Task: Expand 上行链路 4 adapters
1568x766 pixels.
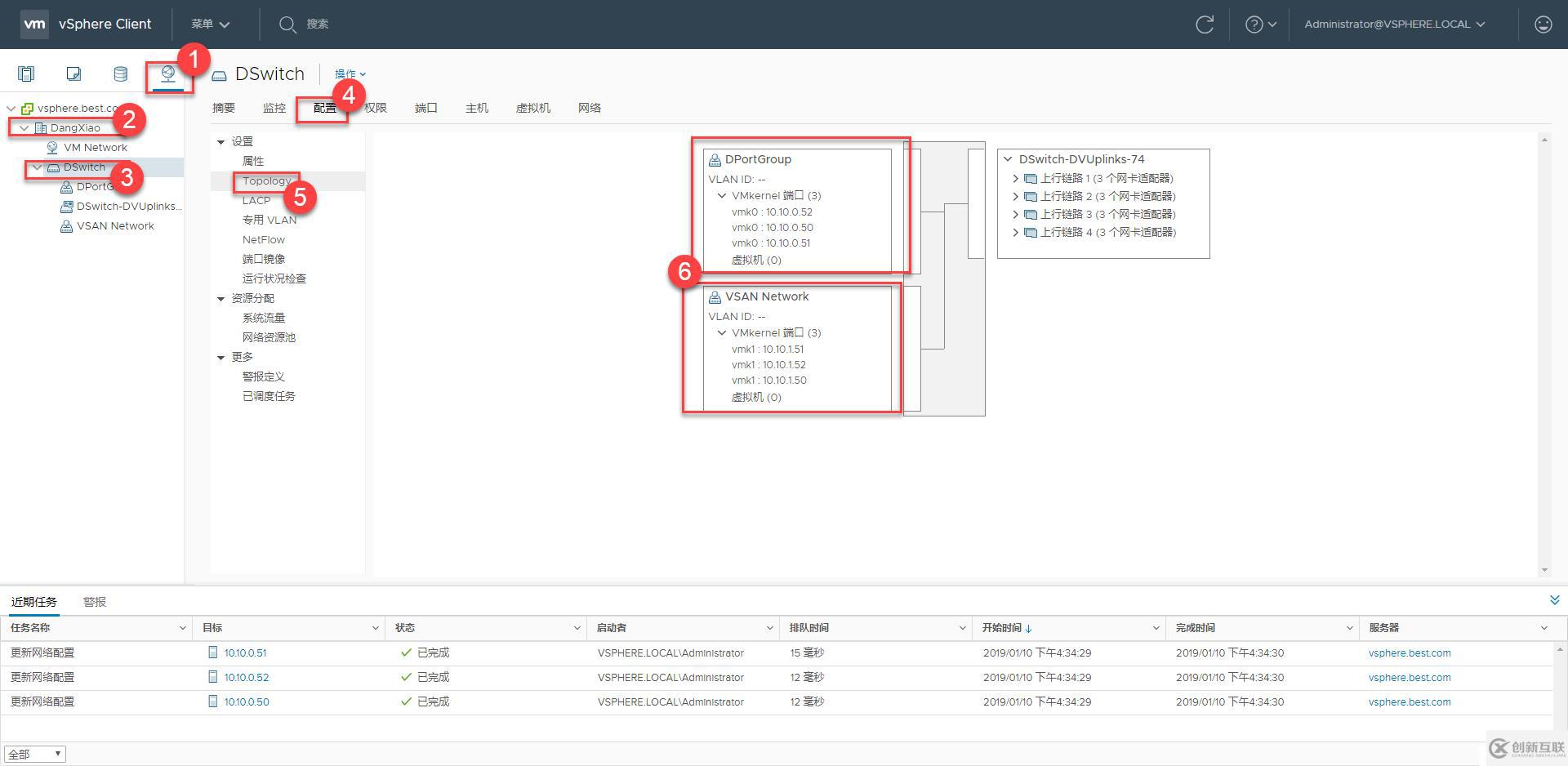Action: pyautogui.click(x=1015, y=232)
